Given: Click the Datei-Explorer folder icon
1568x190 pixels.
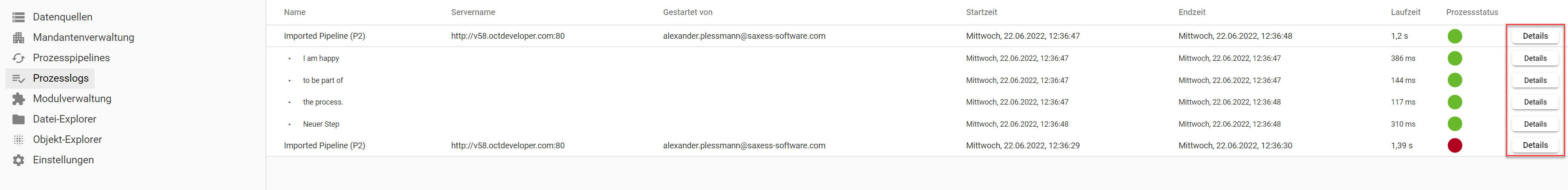Looking at the screenshot, I should pos(19,119).
